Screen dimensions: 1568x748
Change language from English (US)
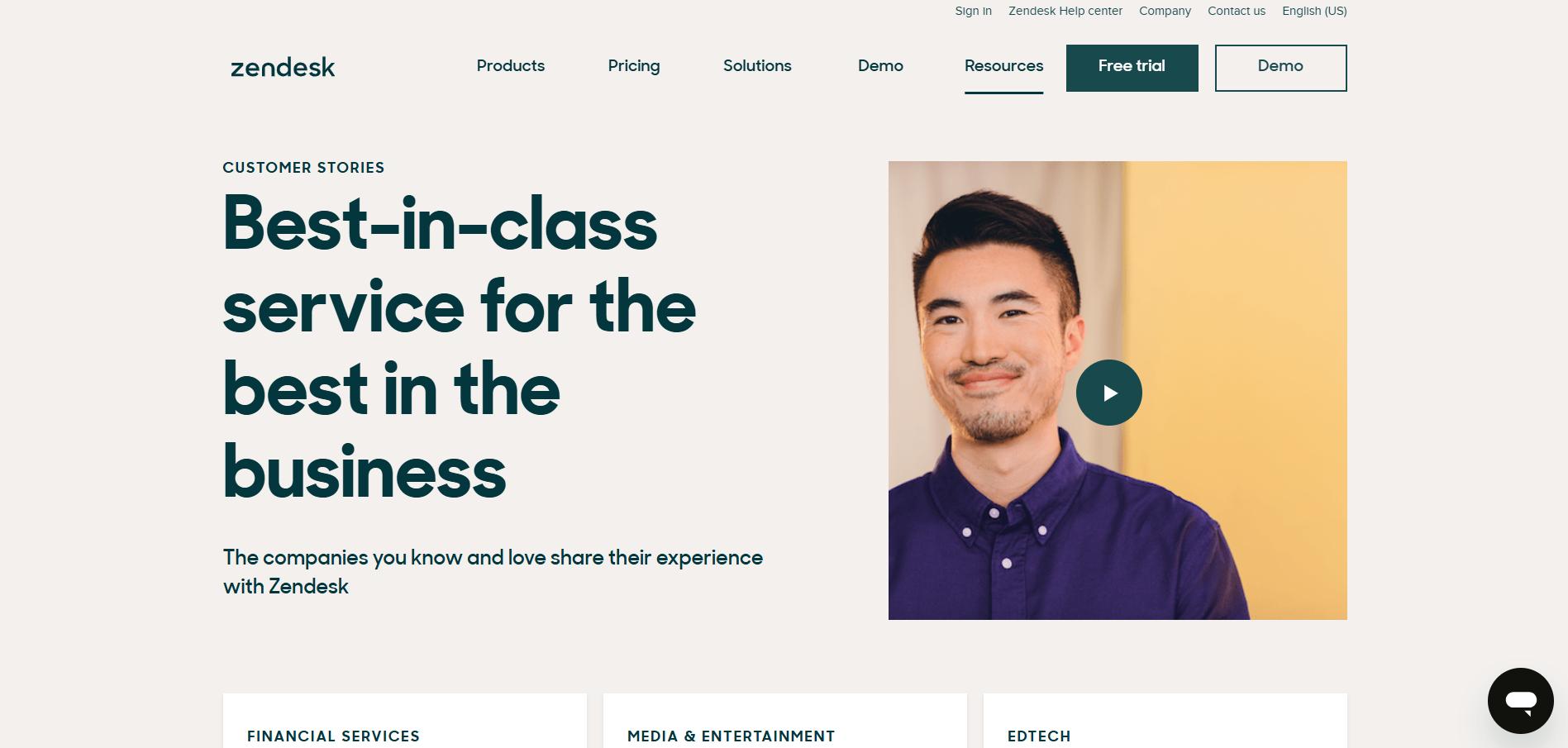tap(1314, 11)
